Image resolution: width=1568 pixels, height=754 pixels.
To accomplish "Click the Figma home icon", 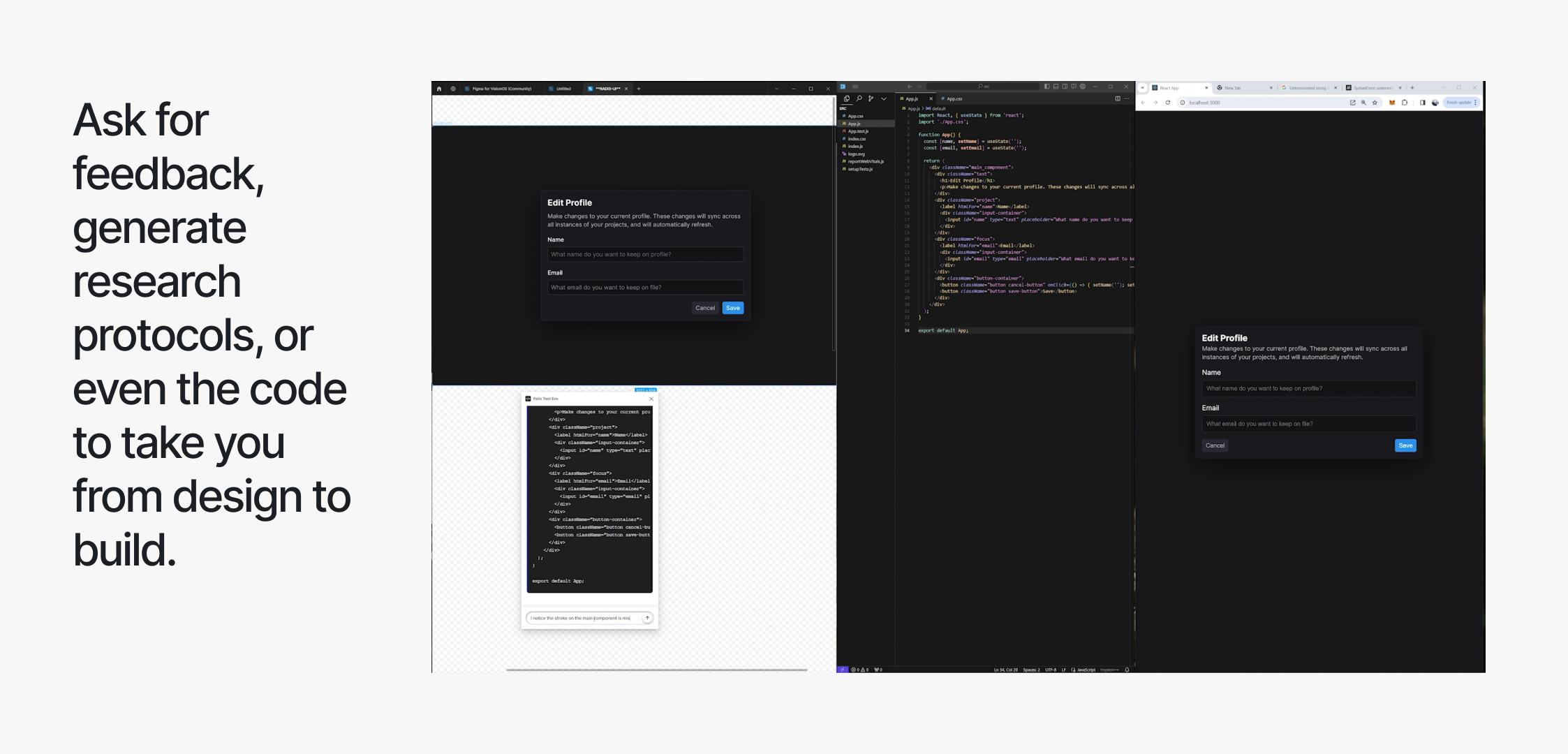I will point(439,89).
